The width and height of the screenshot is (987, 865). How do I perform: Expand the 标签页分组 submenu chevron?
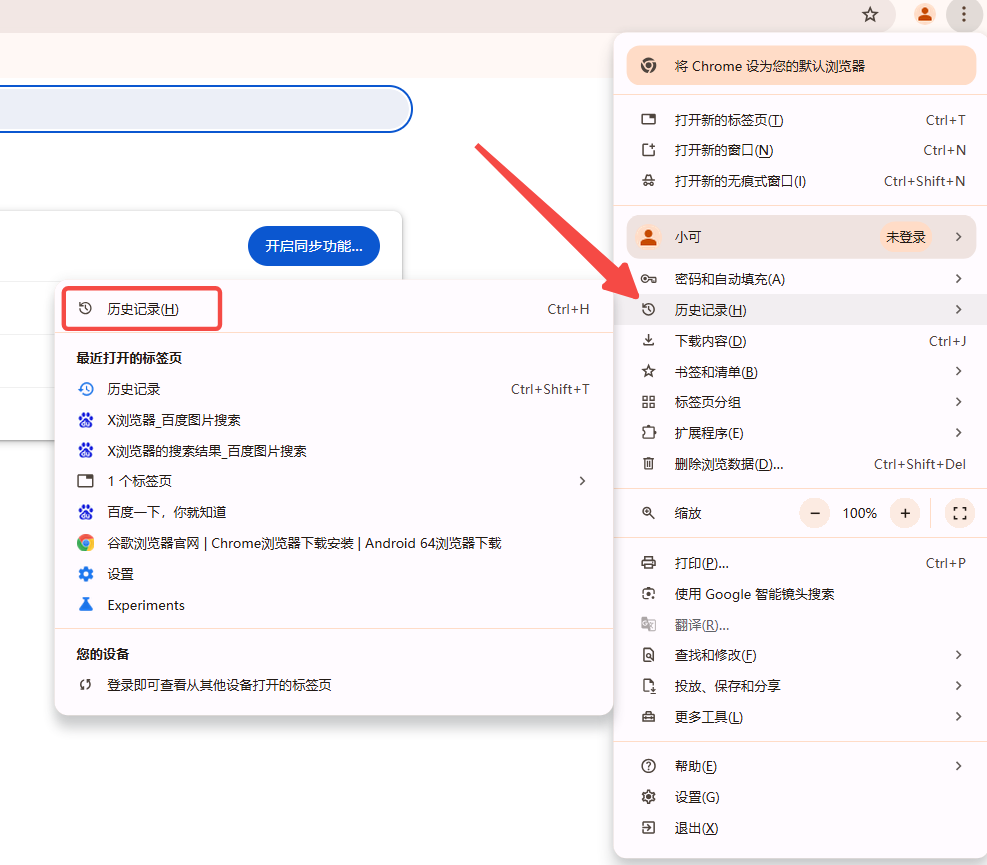click(958, 402)
